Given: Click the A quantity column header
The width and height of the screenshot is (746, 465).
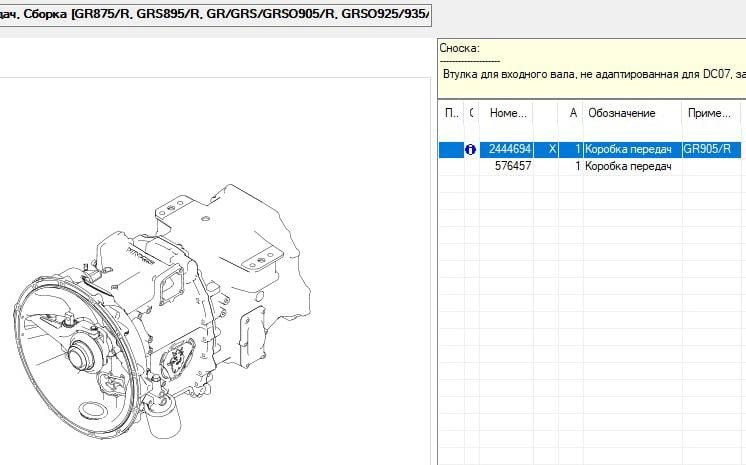Looking at the screenshot, I should (573, 113).
